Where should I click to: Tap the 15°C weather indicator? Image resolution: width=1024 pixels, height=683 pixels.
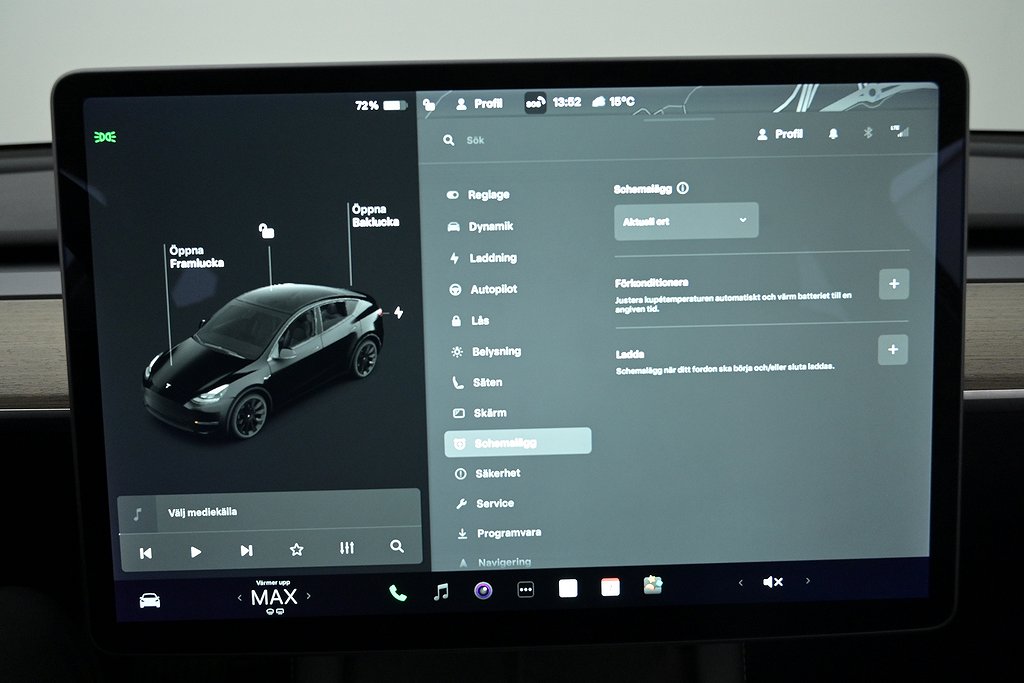(x=613, y=101)
